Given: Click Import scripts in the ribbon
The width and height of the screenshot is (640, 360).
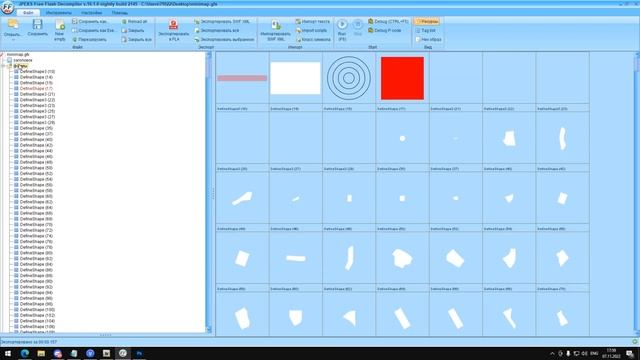Looking at the screenshot, I should (x=311, y=31).
